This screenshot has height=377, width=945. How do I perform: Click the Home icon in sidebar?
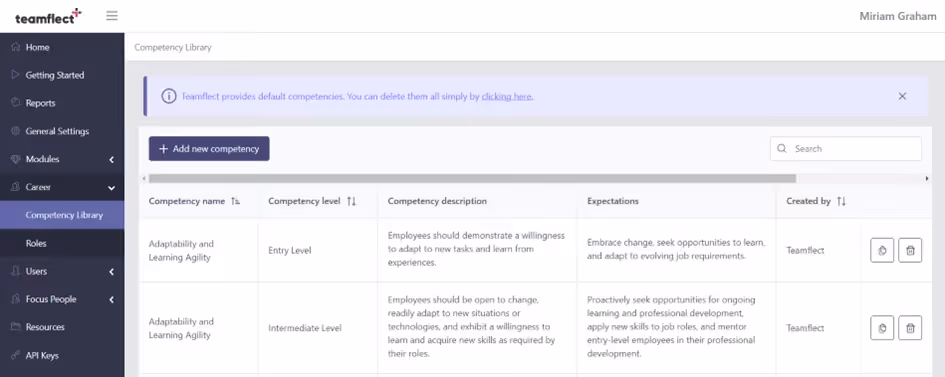[x=16, y=47]
